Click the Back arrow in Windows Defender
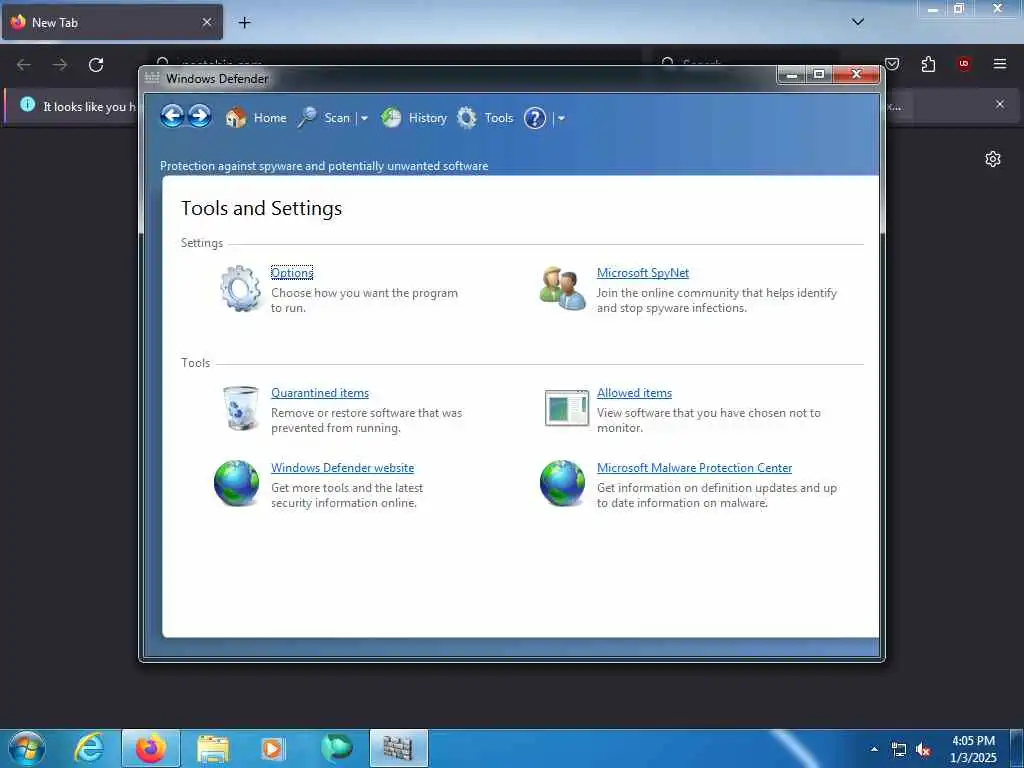Image resolution: width=1024 pixels, height=768 pixels. (x=172, y=117)
